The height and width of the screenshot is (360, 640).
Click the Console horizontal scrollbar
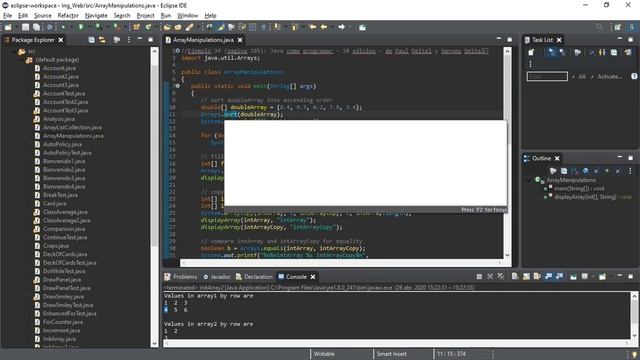click(397, 343)
